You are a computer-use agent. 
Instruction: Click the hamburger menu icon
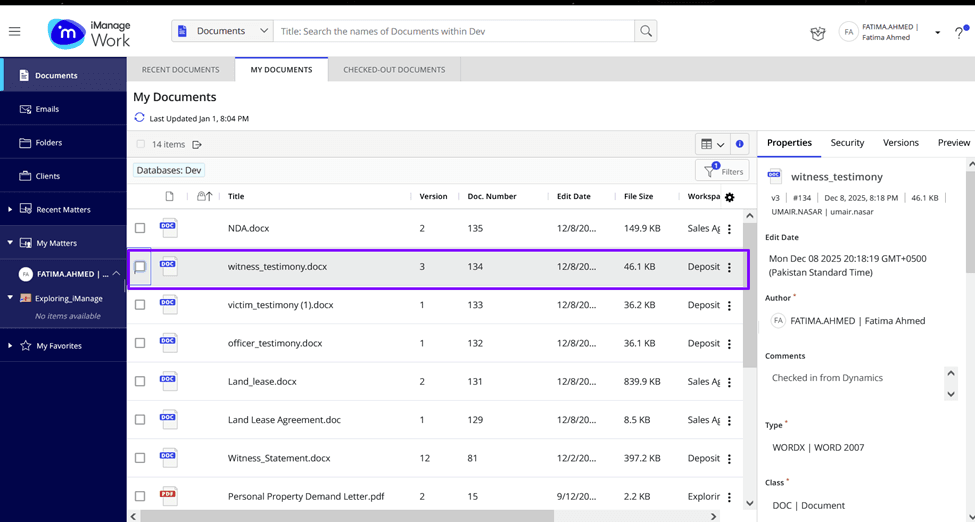[14, 32]
